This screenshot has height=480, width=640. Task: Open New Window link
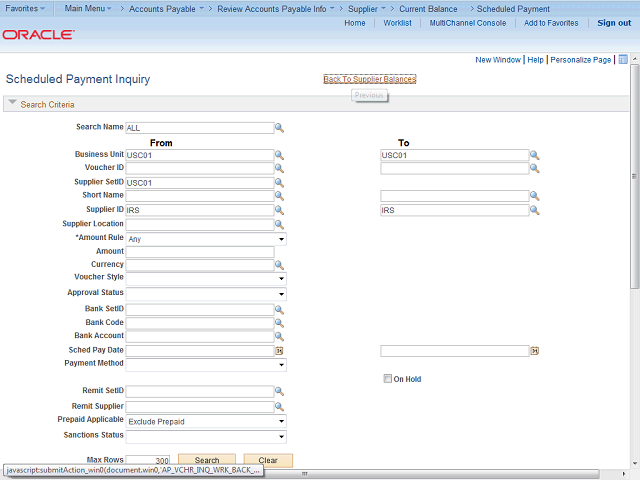[x=498, y=60]
